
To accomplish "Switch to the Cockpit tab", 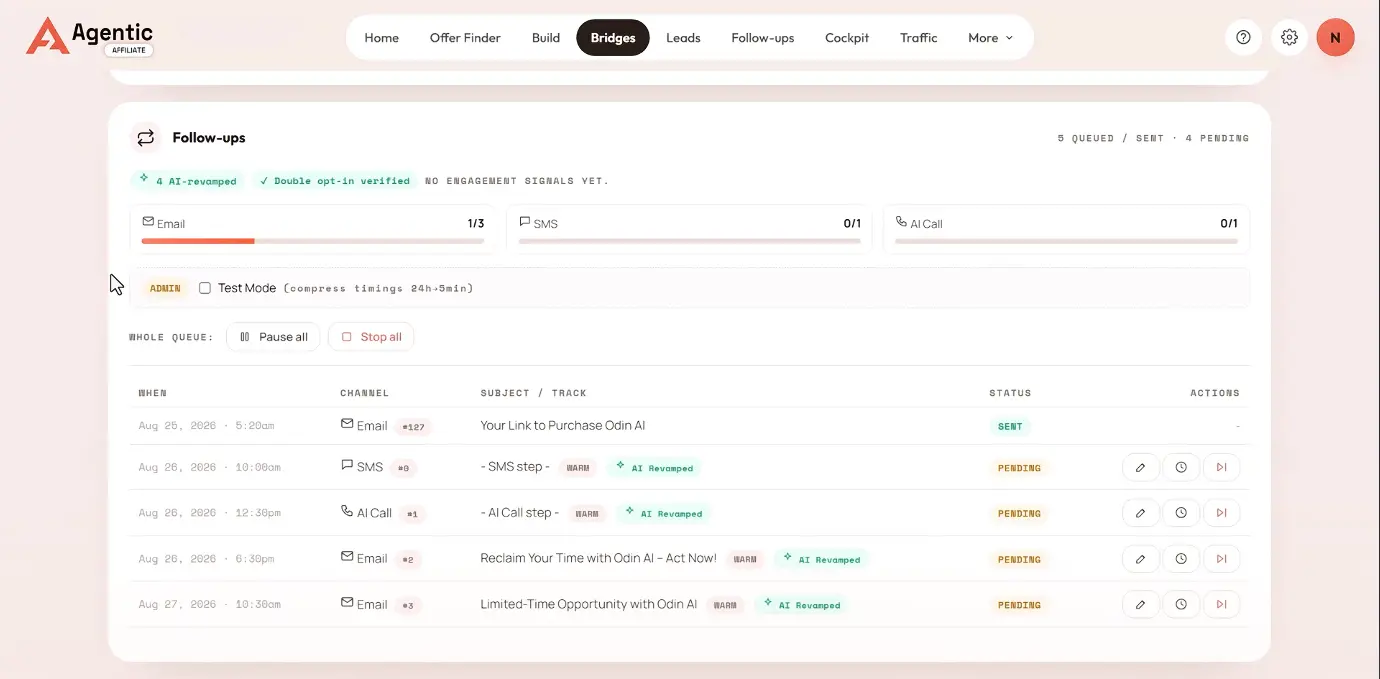I will tap(847, 38).
